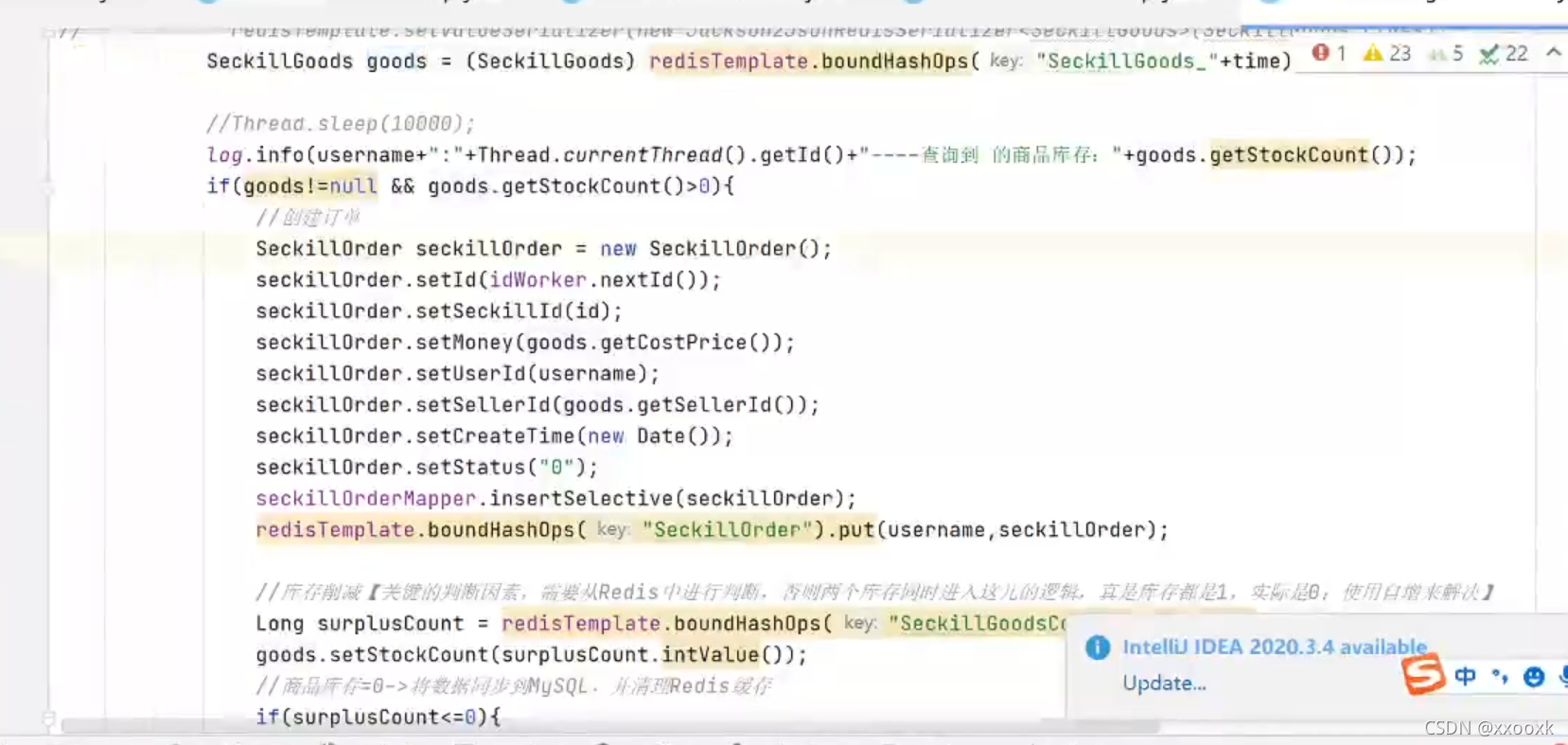This screenshot has width=1568, height=745.
Task: Click the Sogou input method logo
Action: pyautogui.click(x=1422, y=675)
